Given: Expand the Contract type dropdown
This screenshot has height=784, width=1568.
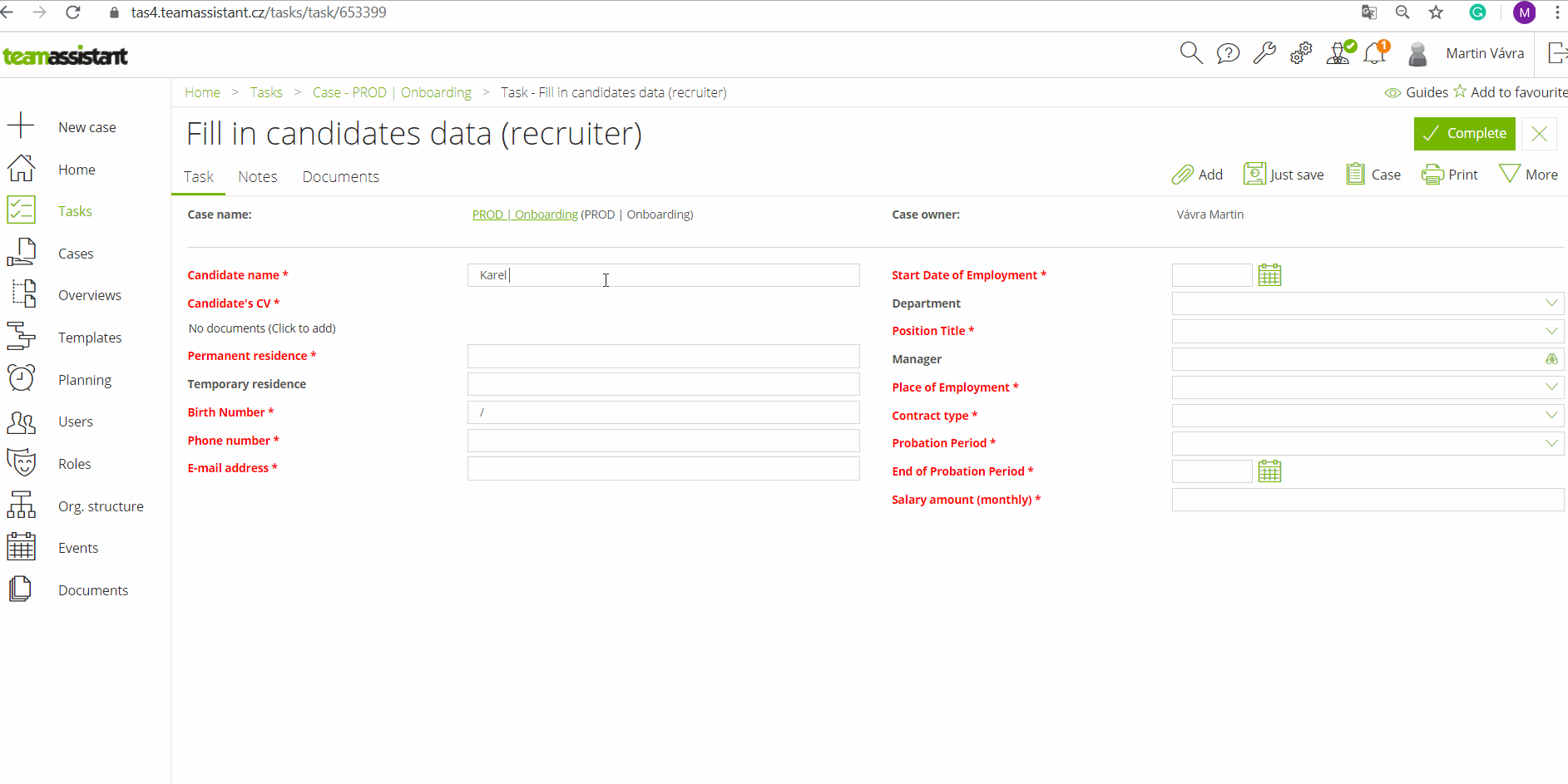Looking at the screenshot, I should coord(1551,416).
